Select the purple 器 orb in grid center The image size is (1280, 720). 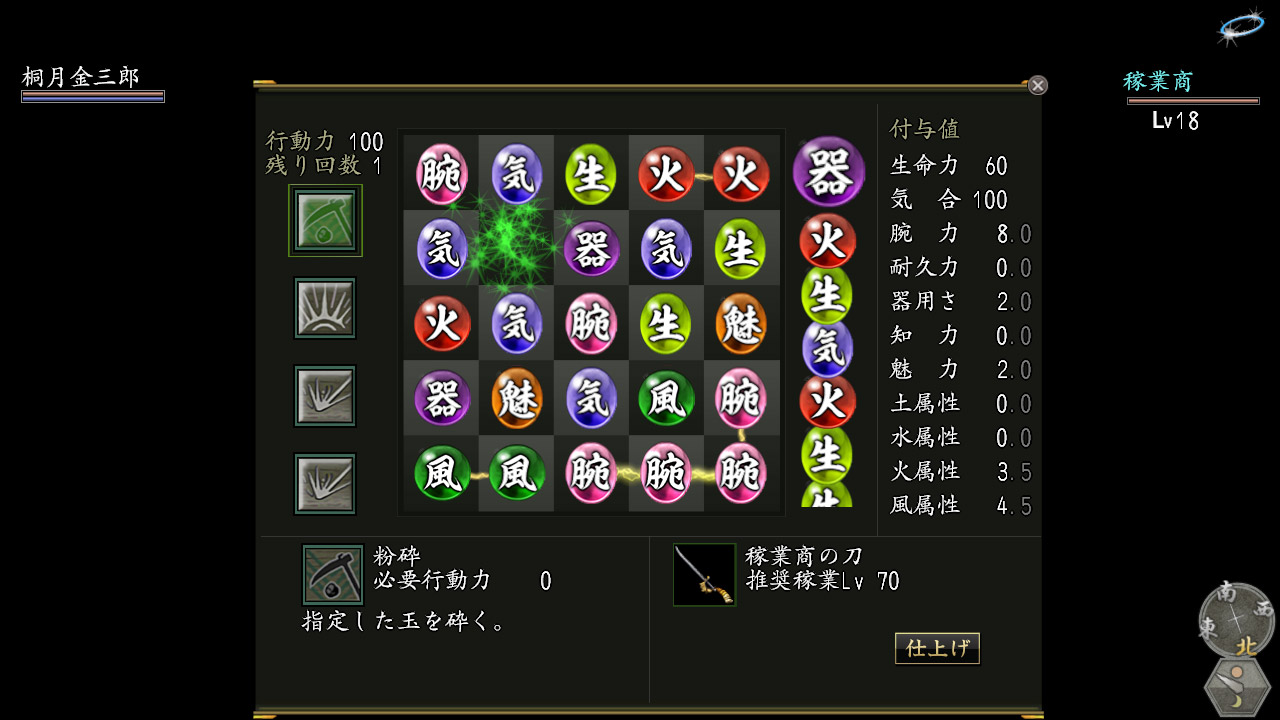[x=591, y=248]
